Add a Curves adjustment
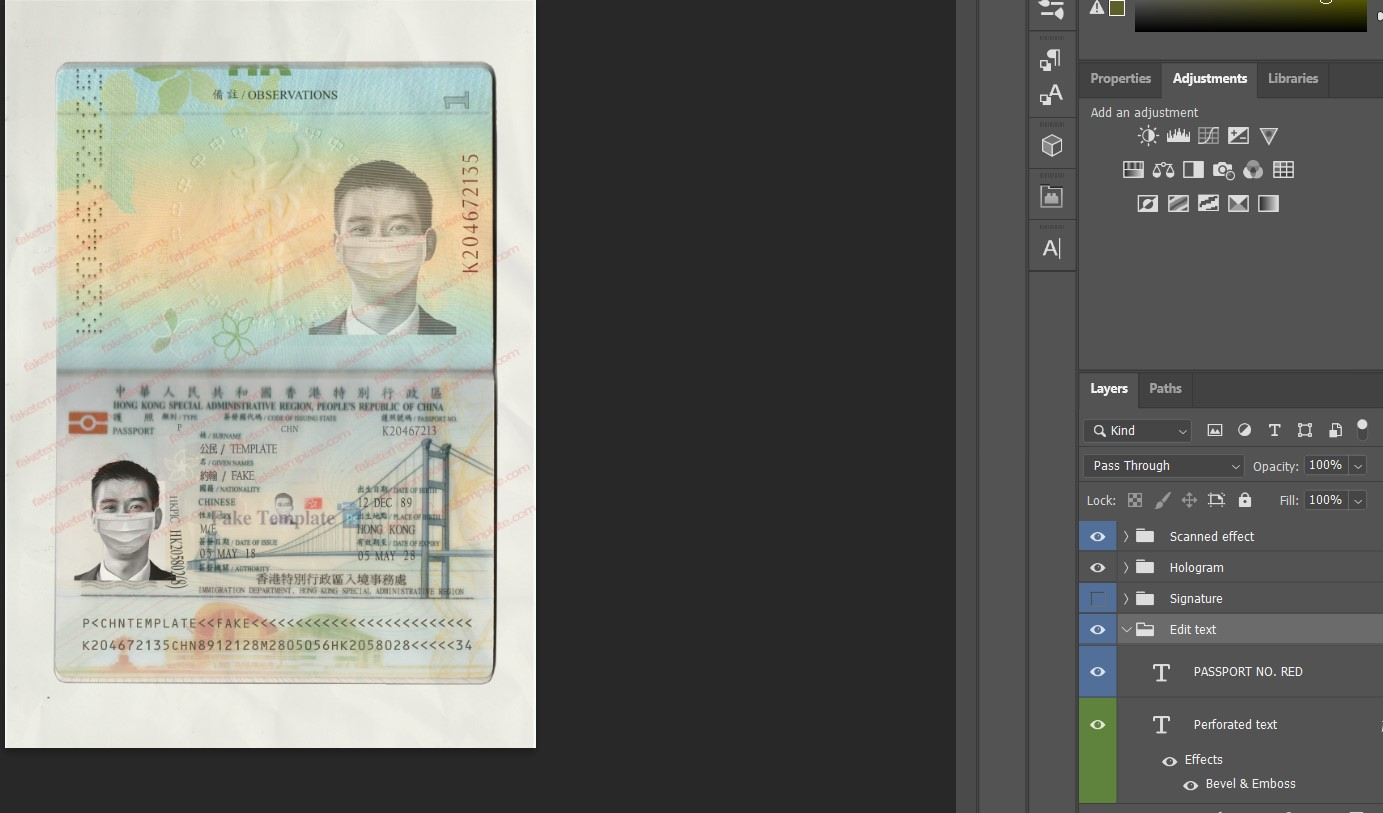The width and height of the screenshot is (1383, 813). click(1208, 136)
